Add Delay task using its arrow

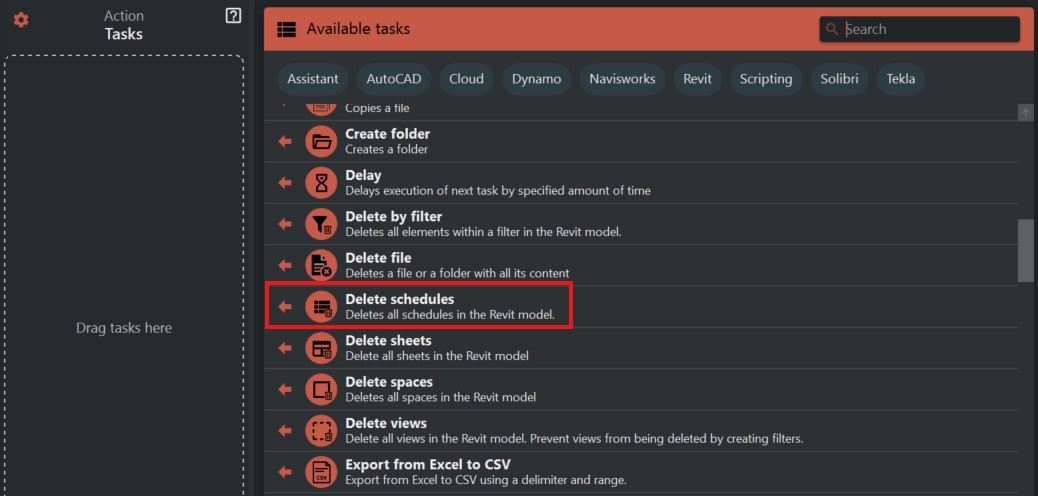(x=285, y=183)
